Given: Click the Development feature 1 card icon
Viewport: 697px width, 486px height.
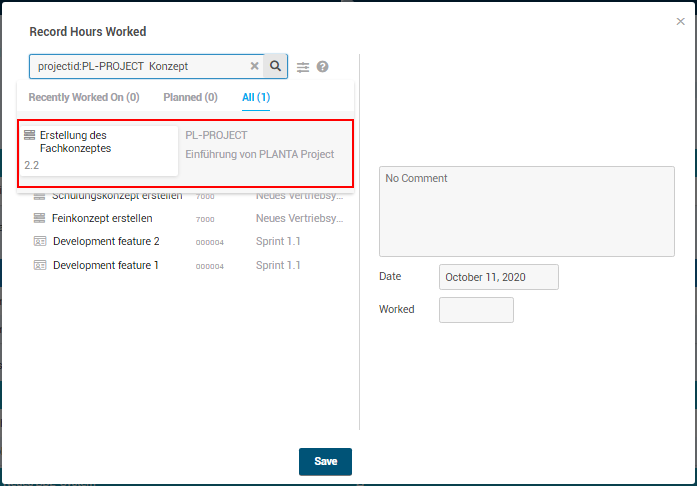Looking at the screenshot, I should (40, 266).
